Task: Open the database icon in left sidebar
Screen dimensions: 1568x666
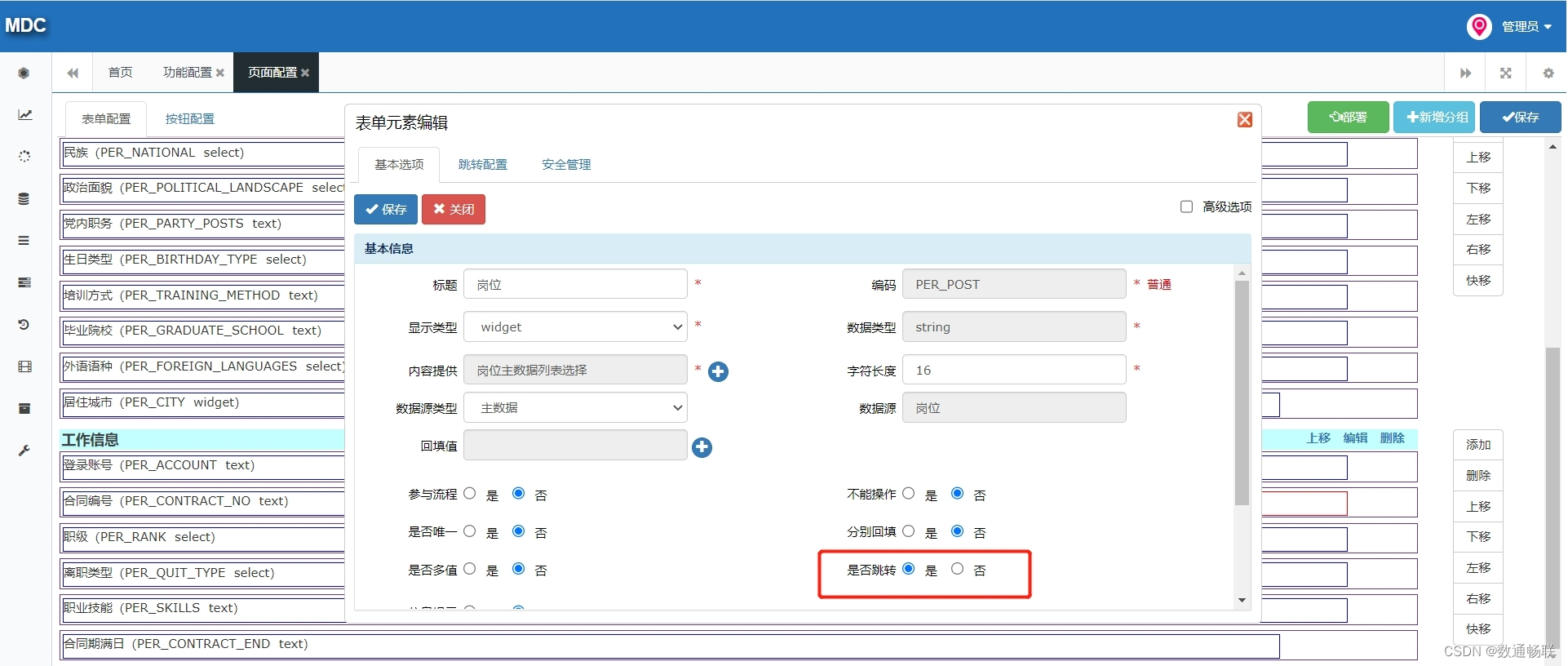Action: point(24,198)
